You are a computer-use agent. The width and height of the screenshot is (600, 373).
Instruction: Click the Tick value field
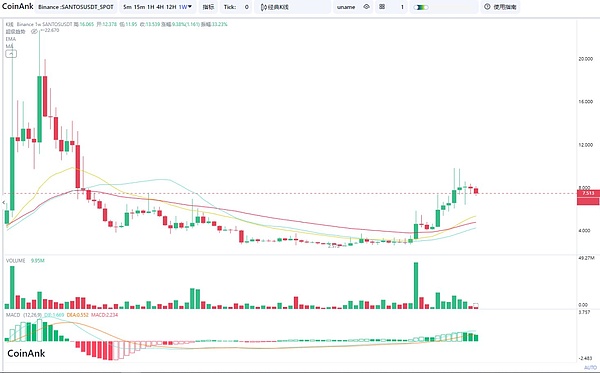(x=247, y=7)
